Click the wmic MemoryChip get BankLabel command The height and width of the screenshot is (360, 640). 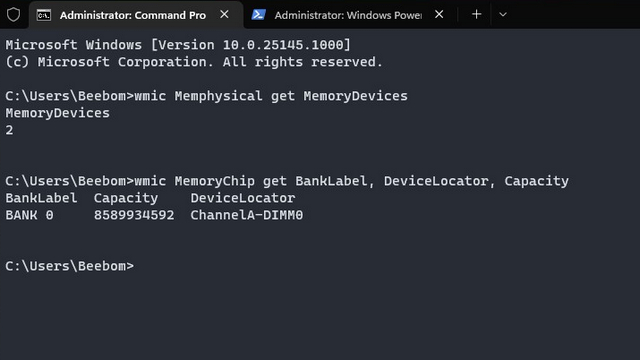coord(351,181)
